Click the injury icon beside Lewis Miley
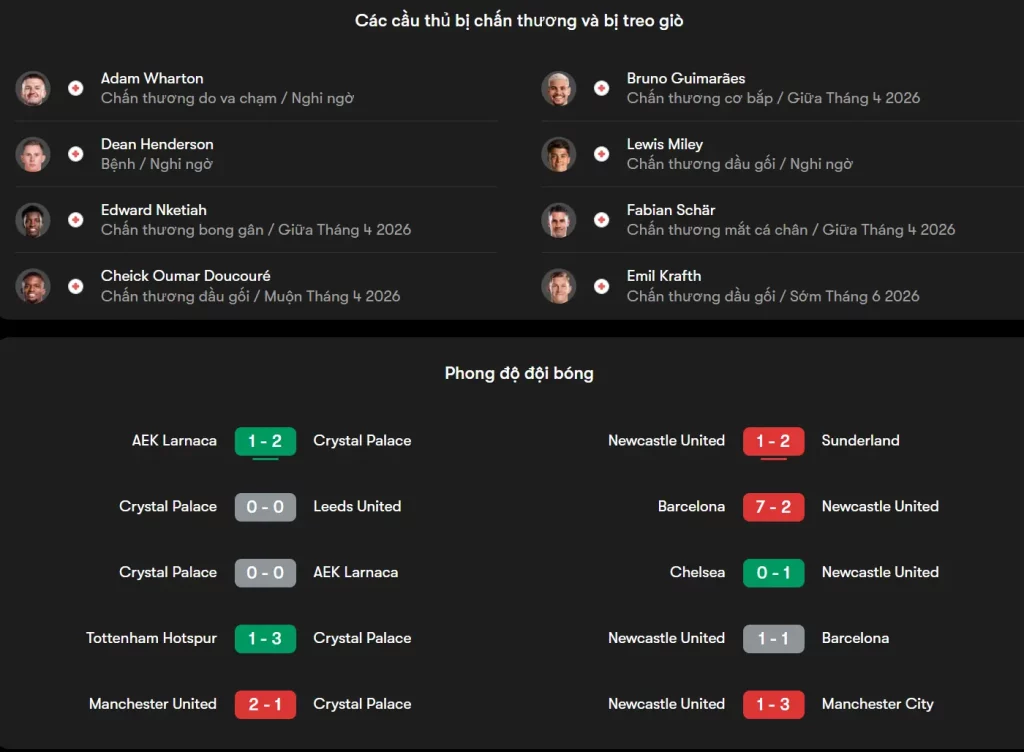 click(601, 154)
